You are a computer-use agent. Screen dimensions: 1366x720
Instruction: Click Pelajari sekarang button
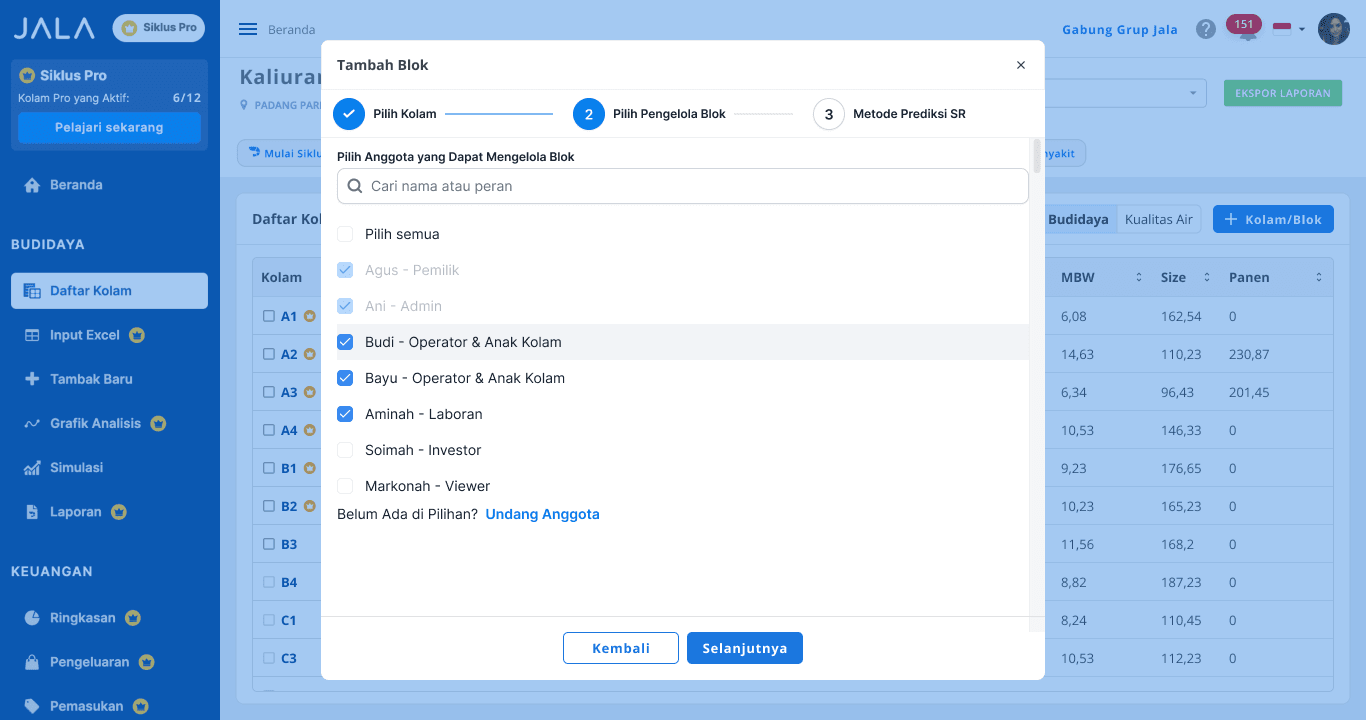109,128
